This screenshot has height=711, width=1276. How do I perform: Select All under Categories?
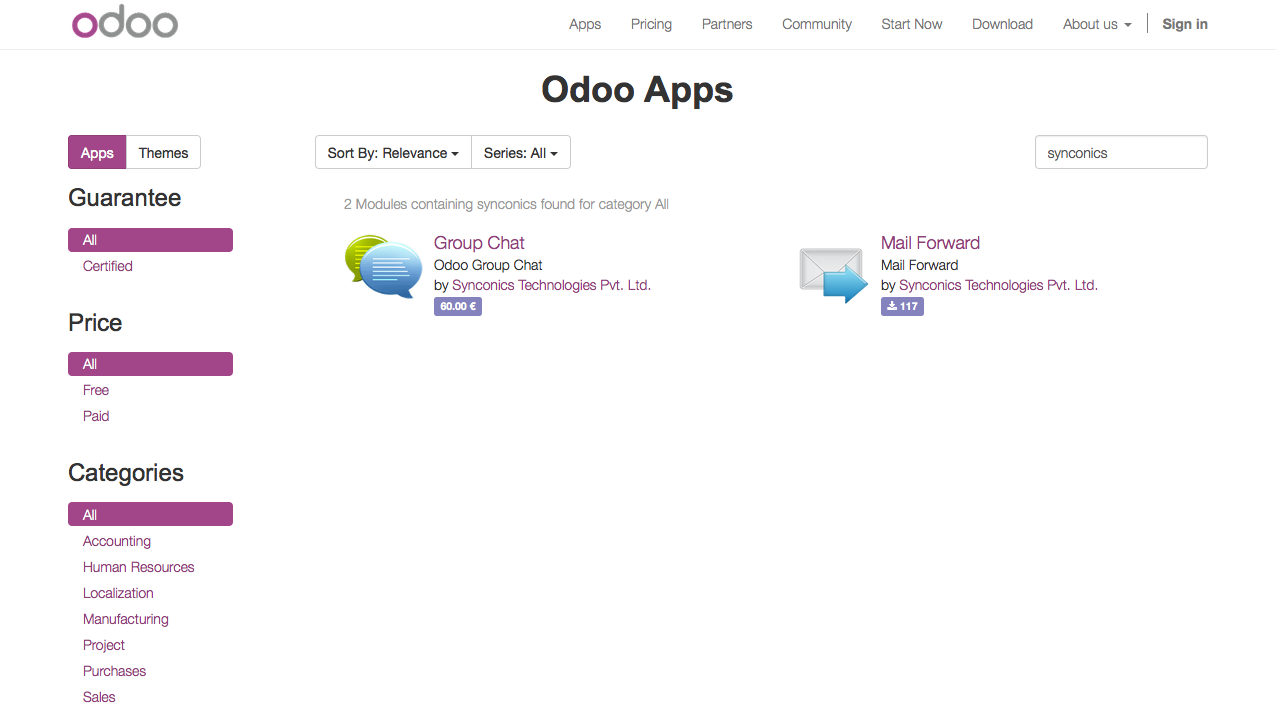point(150,515)
